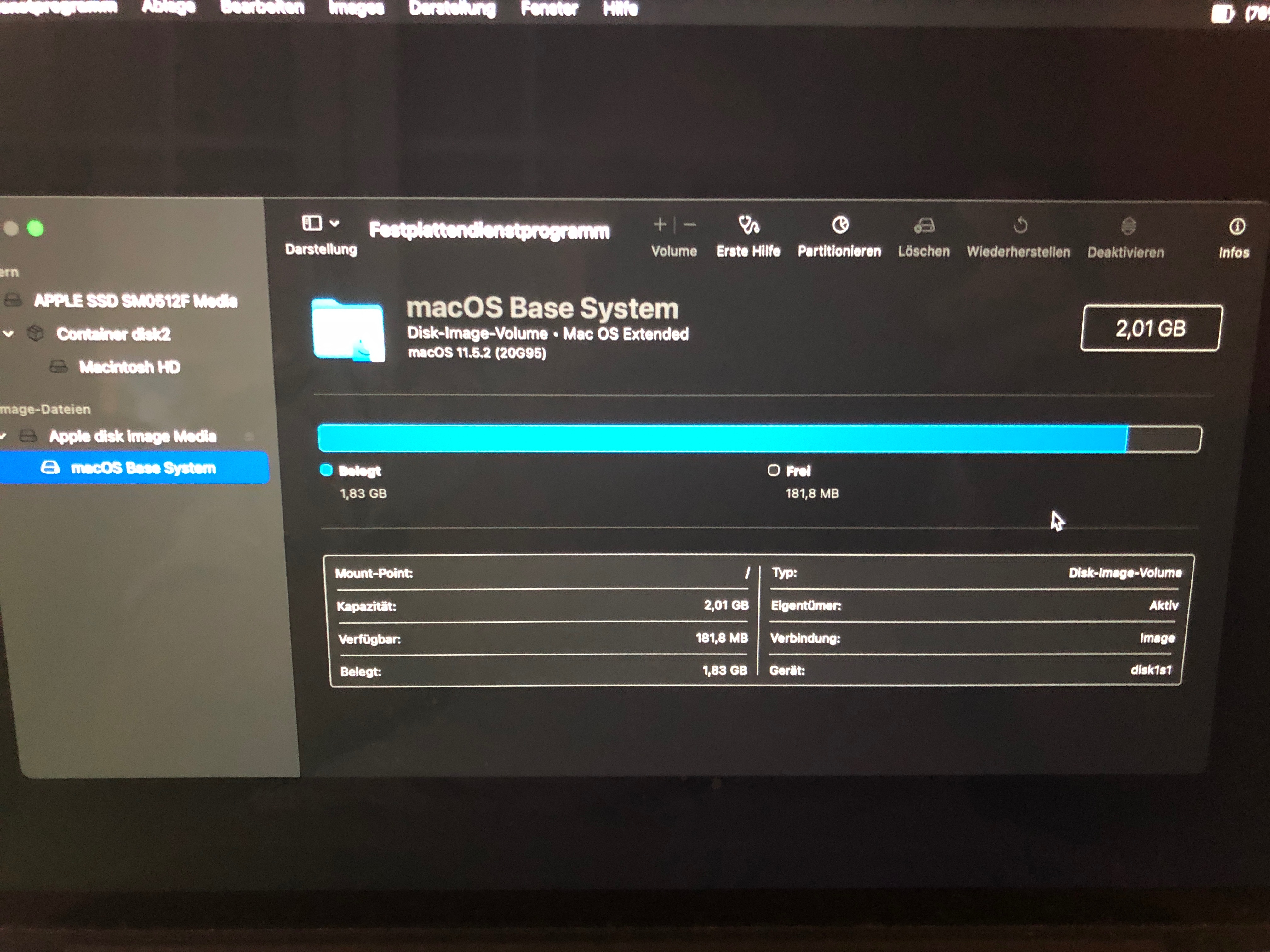Click the Deaktivieren unmount icon
The width and height of the screenshot is (1270, 952).
tap(1128, 227)
